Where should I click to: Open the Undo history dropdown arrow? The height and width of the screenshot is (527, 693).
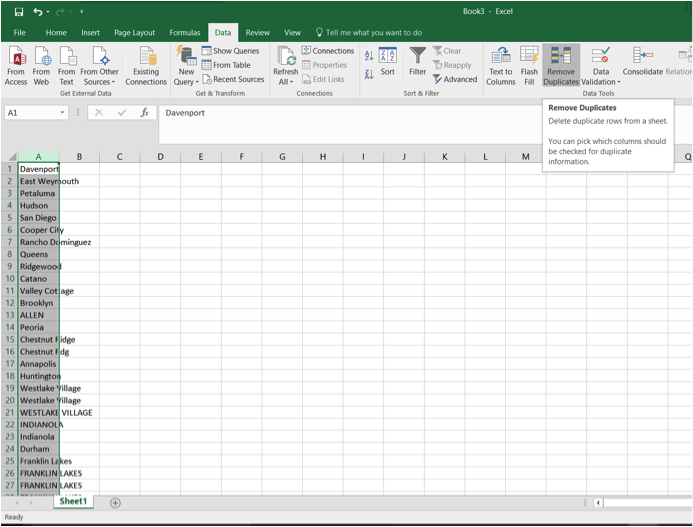(48, 12)
